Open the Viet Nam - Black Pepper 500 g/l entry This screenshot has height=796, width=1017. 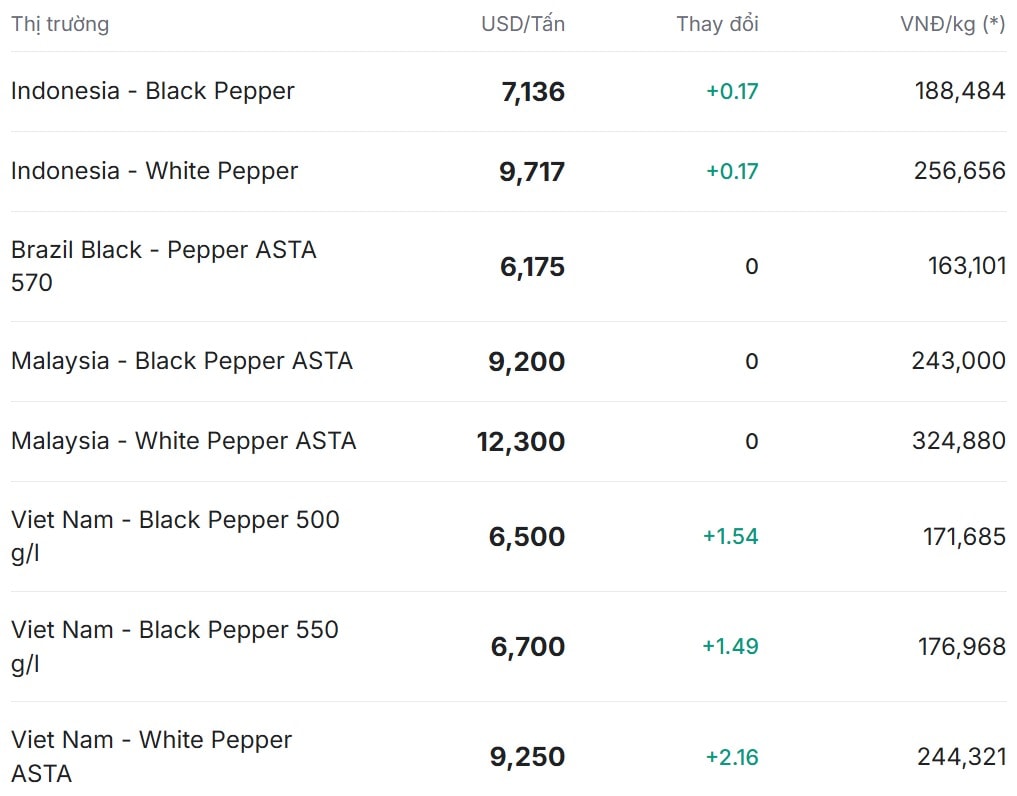coord(175,536)
